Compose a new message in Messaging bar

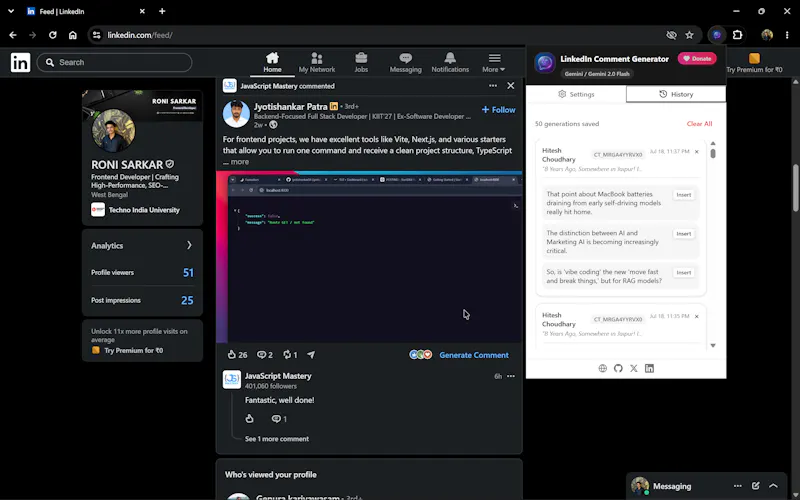[756, 486]
